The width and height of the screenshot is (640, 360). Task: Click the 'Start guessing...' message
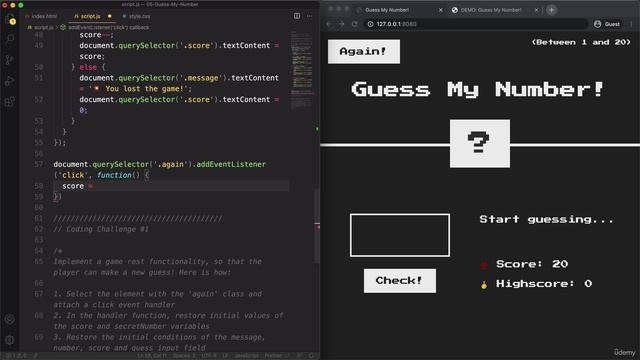(547, 220)
